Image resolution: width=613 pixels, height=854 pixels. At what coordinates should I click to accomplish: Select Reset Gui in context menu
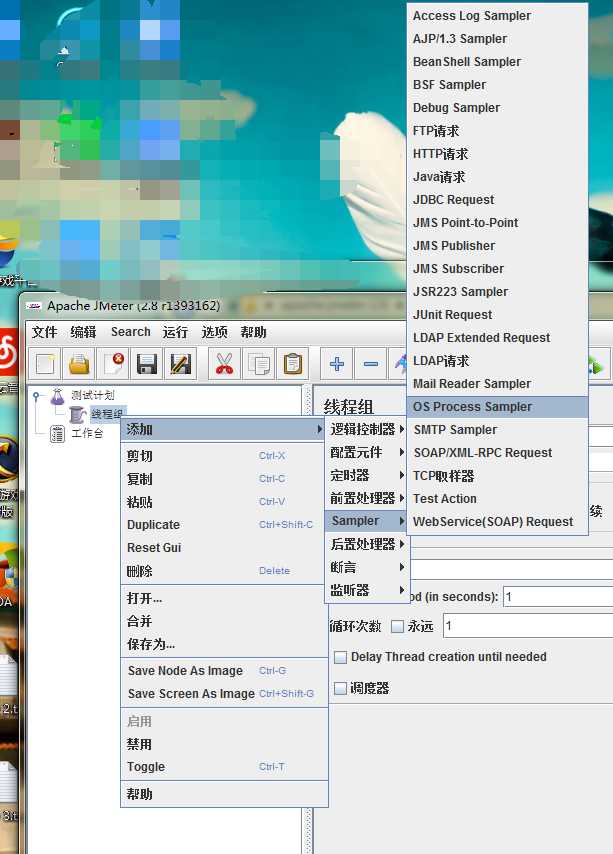223,548
